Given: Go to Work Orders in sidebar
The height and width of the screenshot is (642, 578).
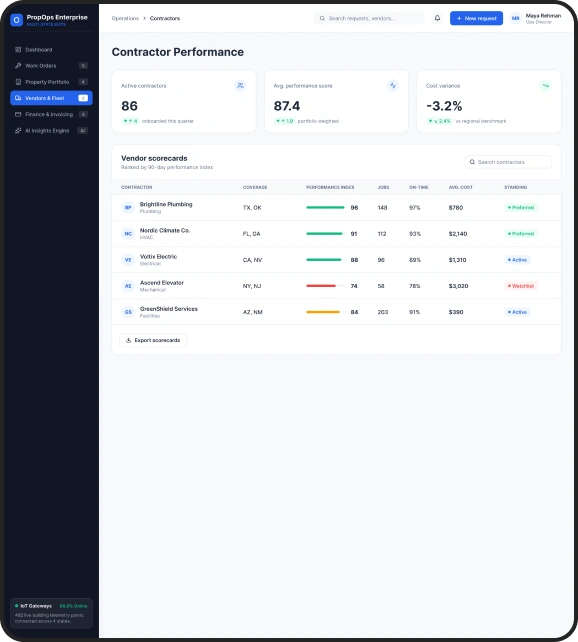Looking at the screenshot, I should pyautogui.click(x=51, y=66).
